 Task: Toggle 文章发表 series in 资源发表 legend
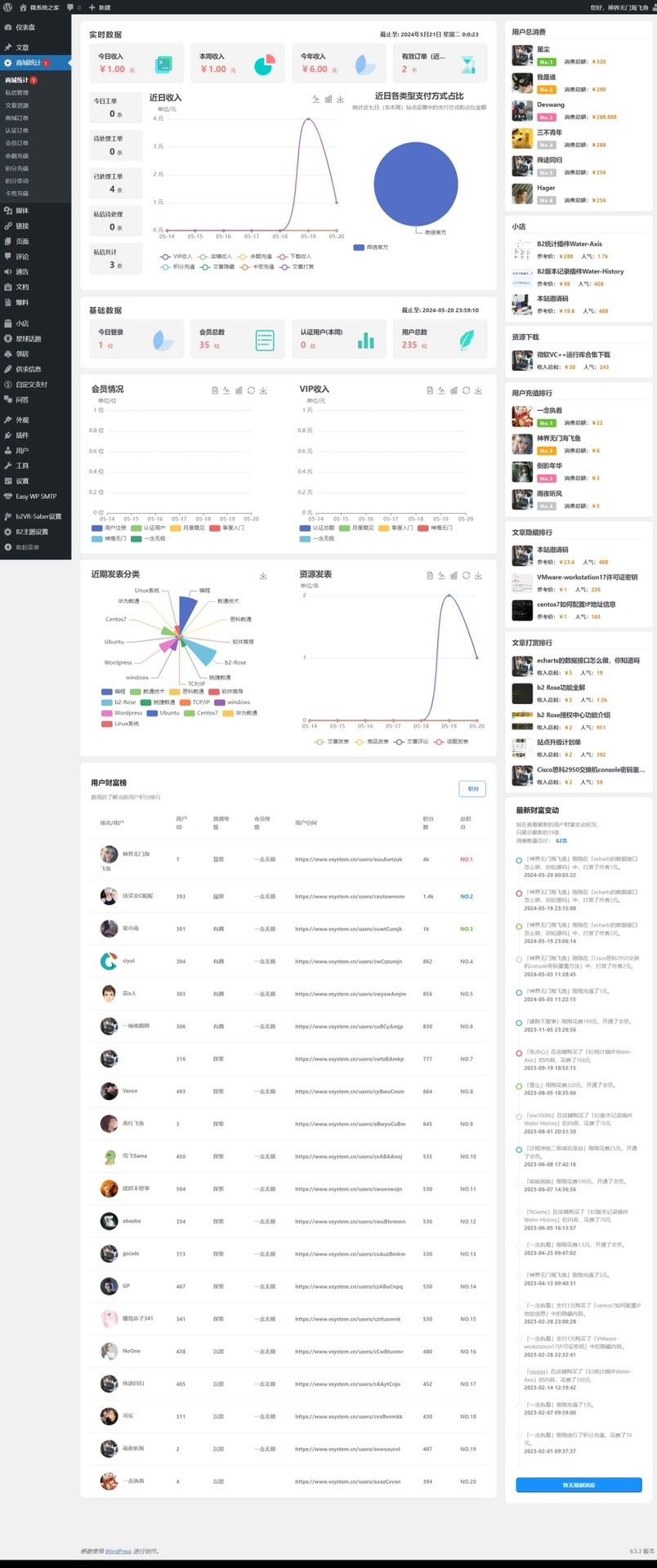pos(332,742)
